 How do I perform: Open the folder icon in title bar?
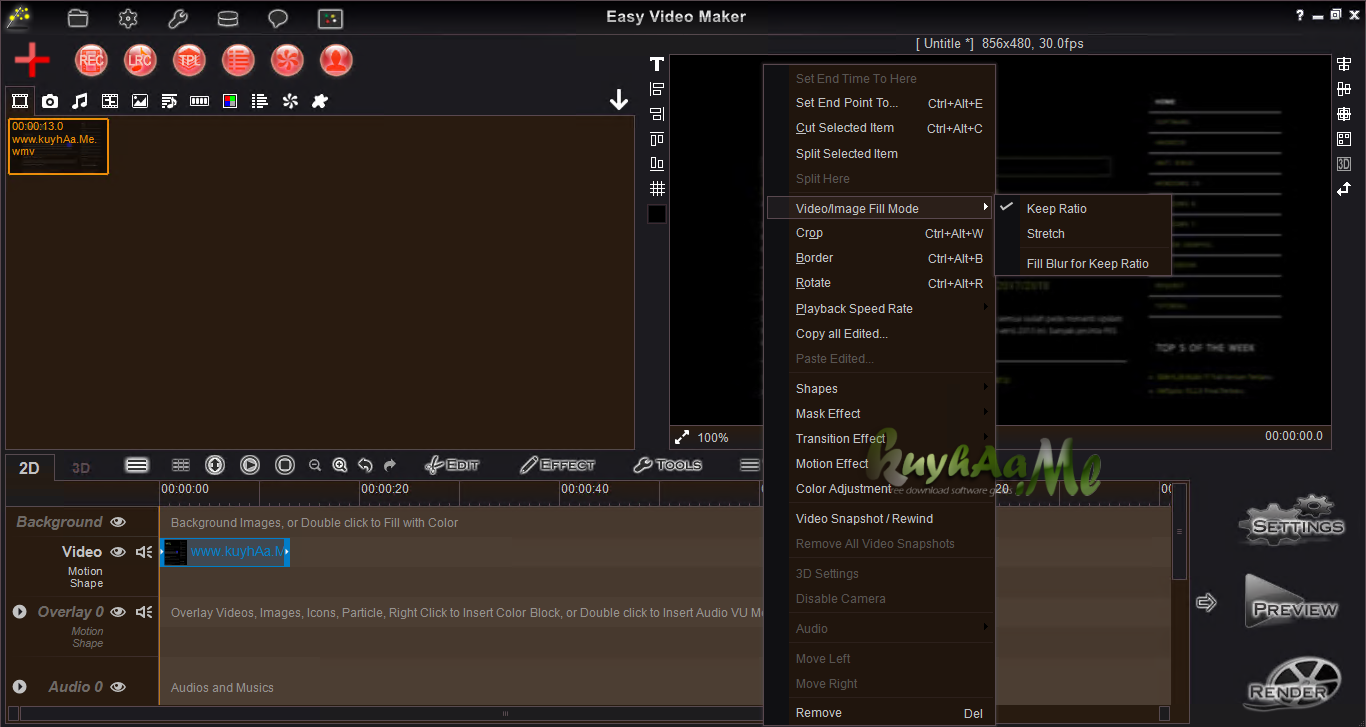tap(78, 18)
